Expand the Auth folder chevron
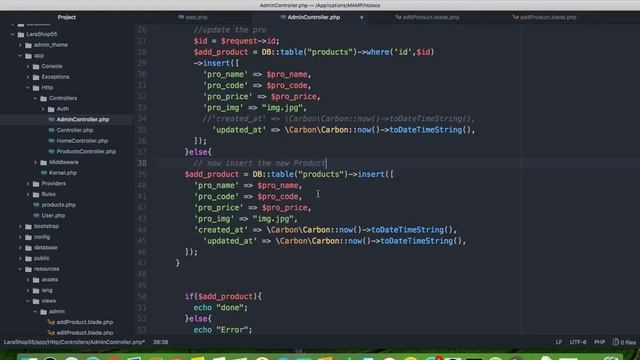640x360 pixels. point(43,109)
